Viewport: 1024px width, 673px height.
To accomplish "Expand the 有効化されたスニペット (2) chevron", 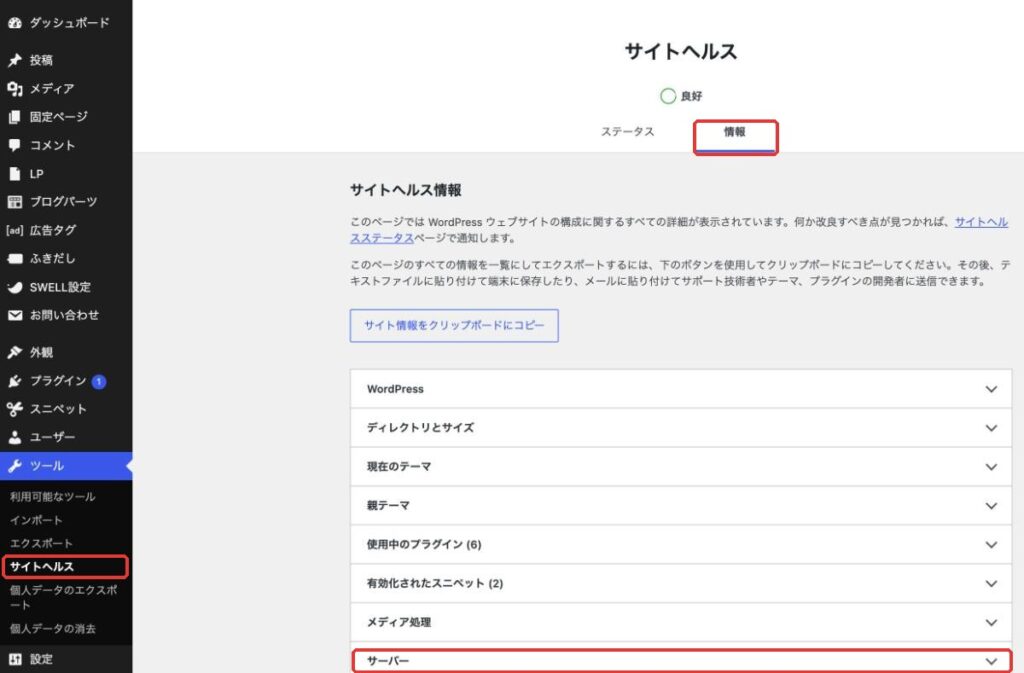I will (991, 584).
